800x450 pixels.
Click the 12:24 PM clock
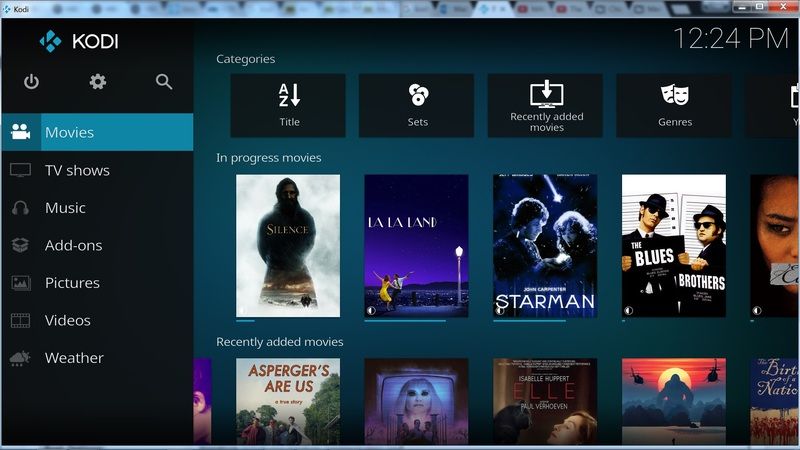pos(731,39)
